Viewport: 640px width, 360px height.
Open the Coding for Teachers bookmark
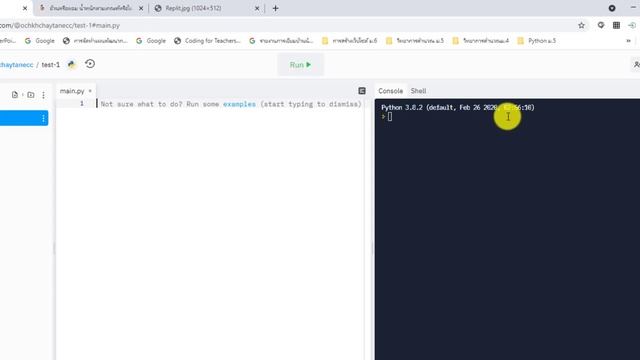click(207, 41)
